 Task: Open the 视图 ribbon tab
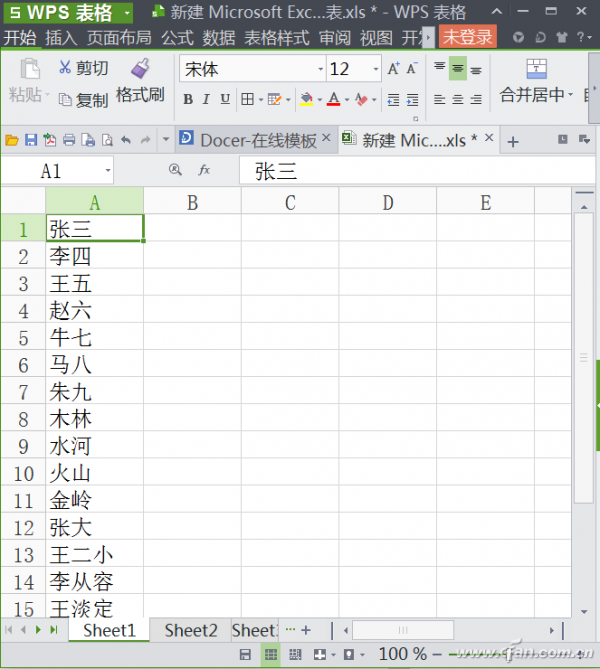376,38
